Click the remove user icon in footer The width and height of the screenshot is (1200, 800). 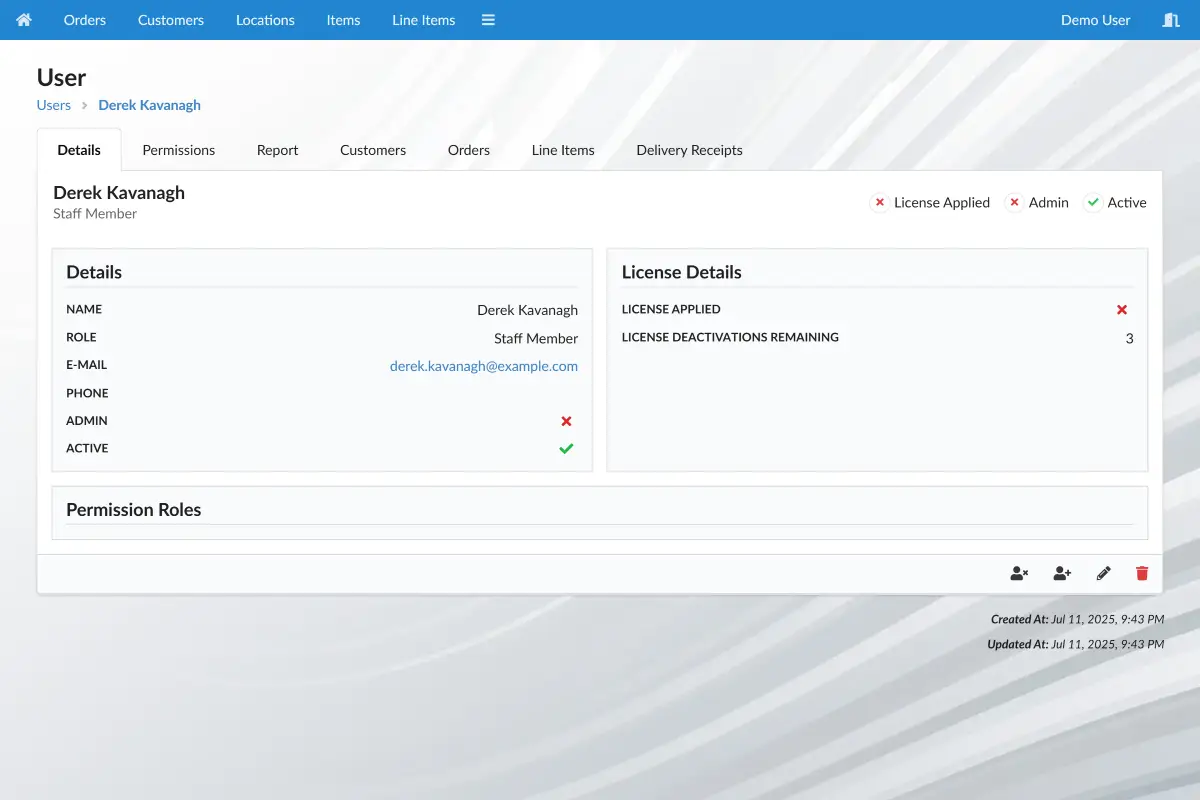1019,574
